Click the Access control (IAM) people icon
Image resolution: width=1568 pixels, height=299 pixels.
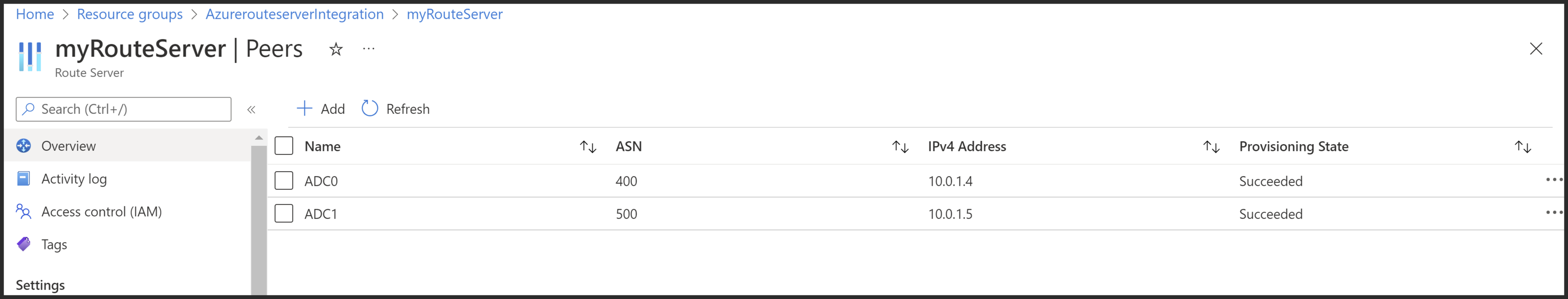pos(24,212)
